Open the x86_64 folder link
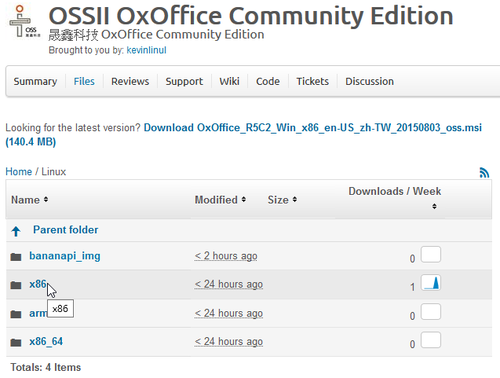Screen dimensions: 500x378 click(46, 342)
